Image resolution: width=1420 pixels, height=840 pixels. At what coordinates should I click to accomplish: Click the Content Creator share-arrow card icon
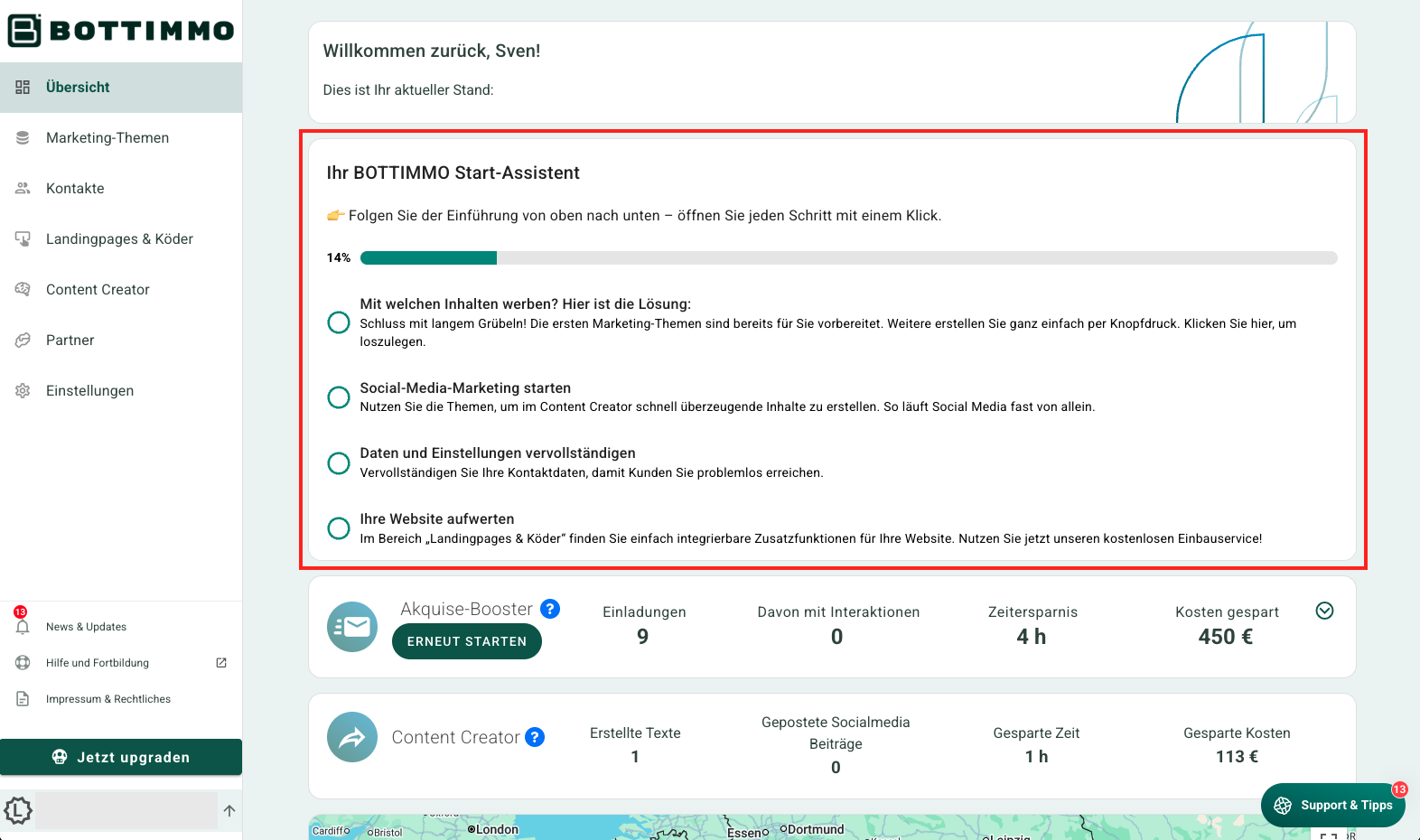(x=352, y=737)
